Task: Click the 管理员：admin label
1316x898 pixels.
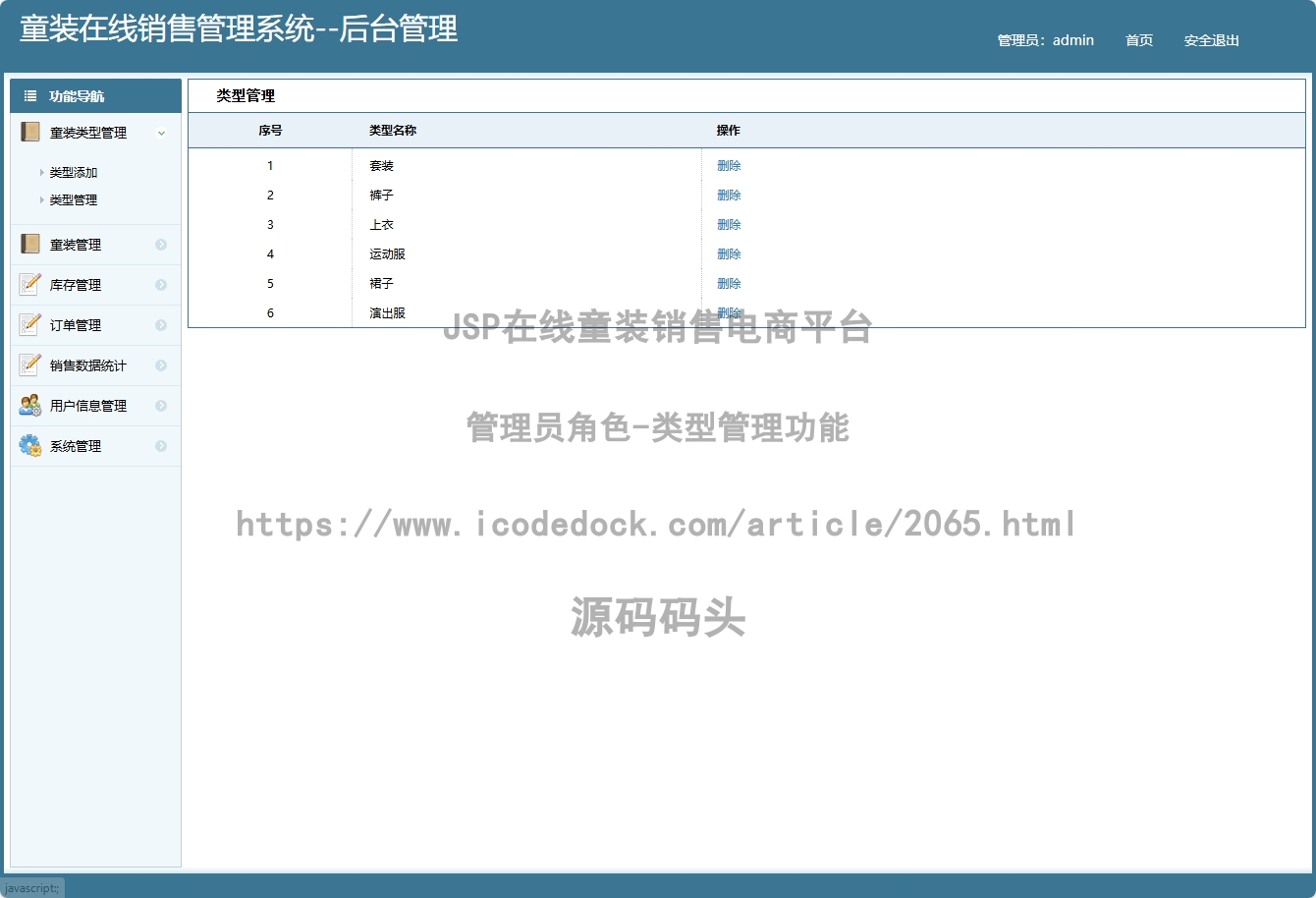Action: 1046,40
